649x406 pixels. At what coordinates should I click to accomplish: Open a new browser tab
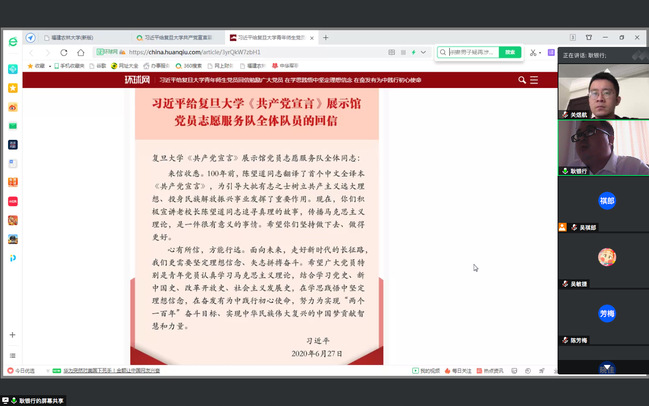point(325,37)
